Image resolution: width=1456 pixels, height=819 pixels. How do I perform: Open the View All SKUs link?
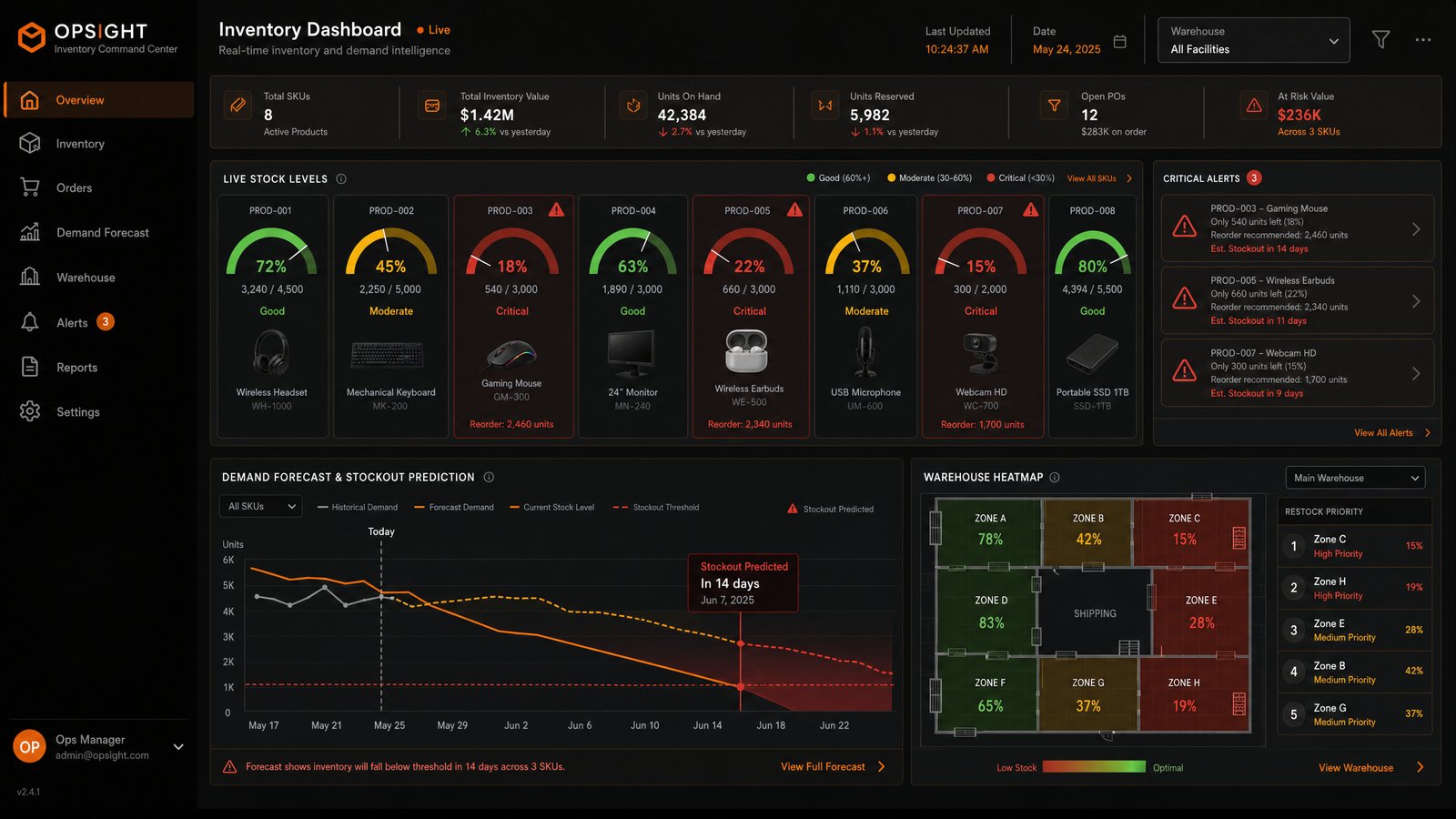(1099, 178)
